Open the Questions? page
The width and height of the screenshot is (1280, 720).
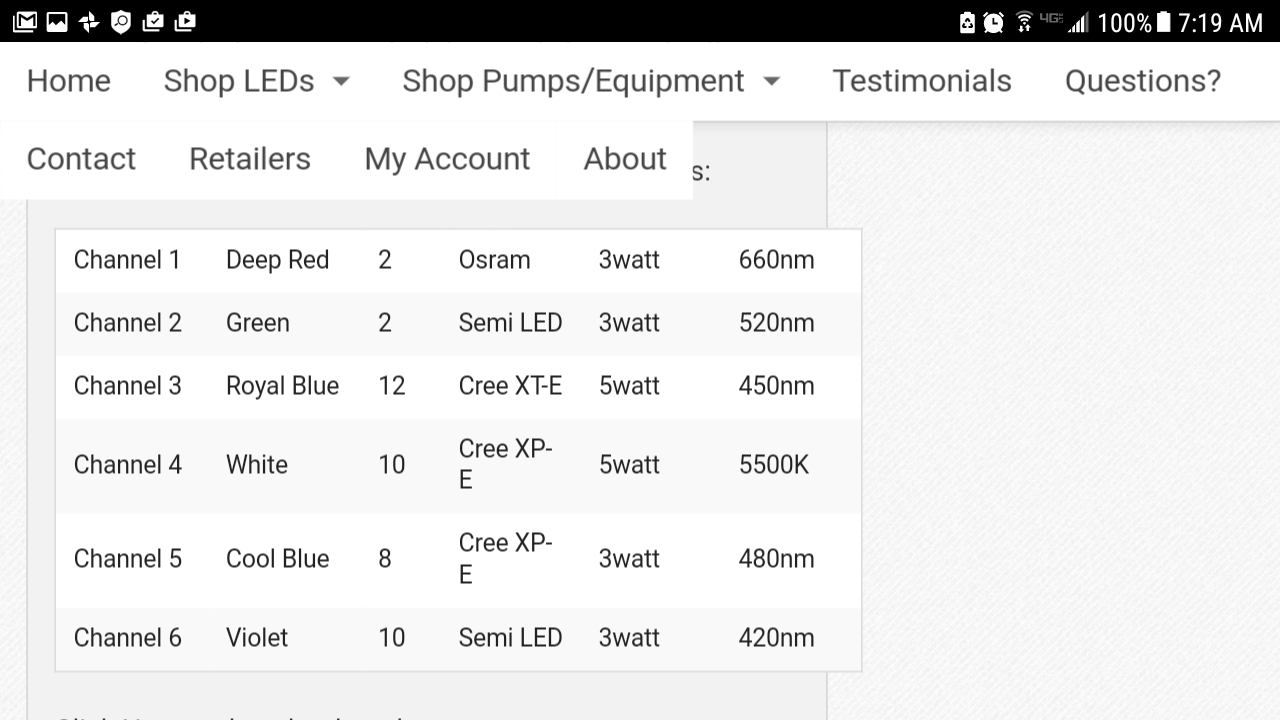coord(1143,81)
